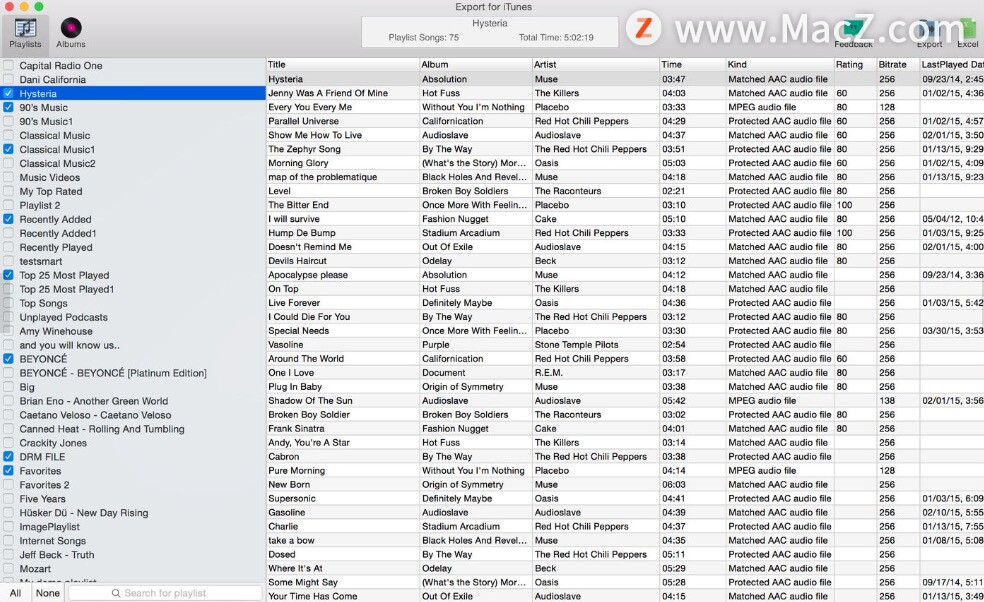Viewport: 984px width, 602px height.
Task: Select song Shadow Of The Sun
Action: (310, 400)
